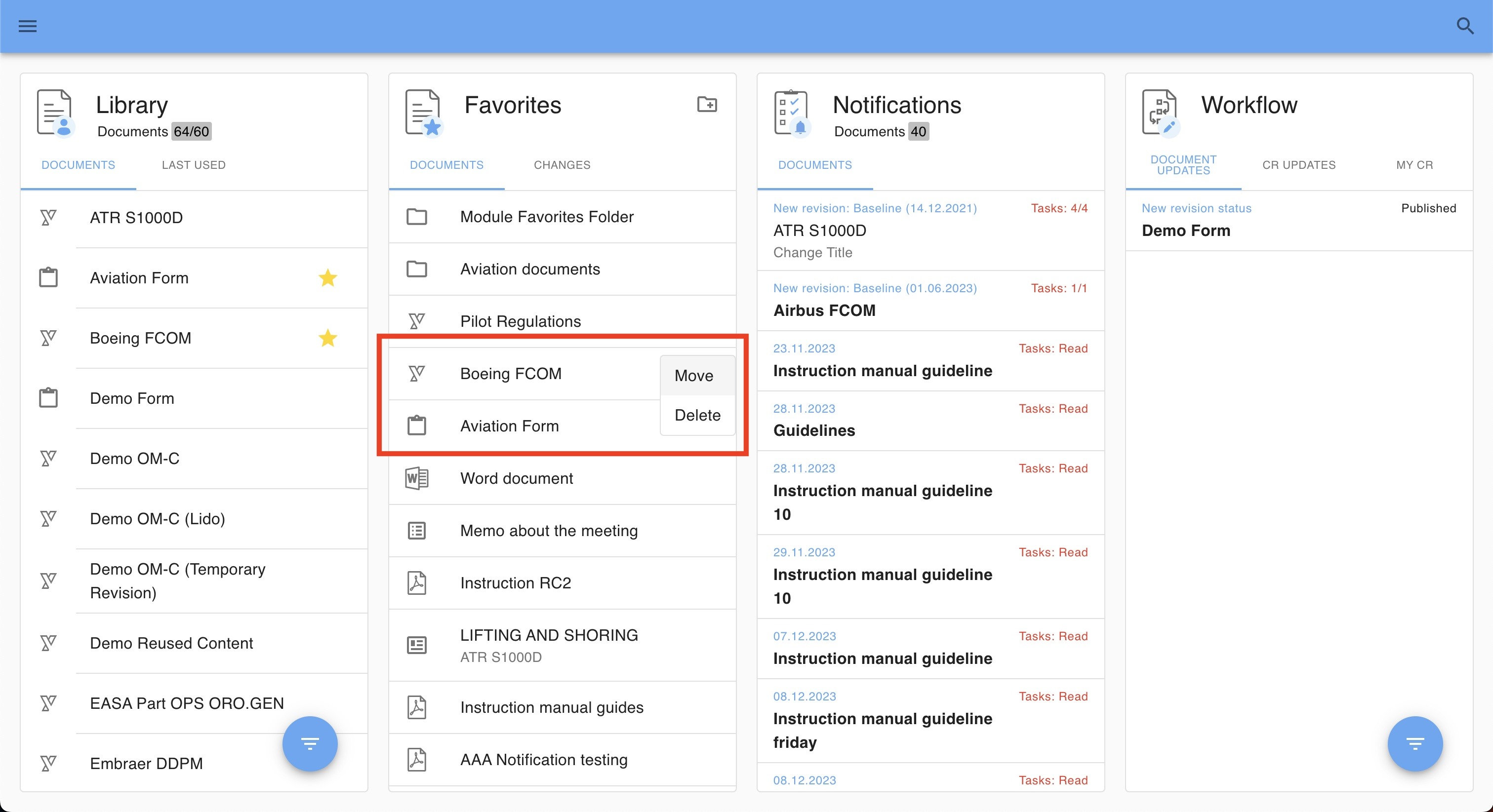The image size is (1493, 812).
Task: Open the hamburger navigation menu
Action: pos(27,26)
